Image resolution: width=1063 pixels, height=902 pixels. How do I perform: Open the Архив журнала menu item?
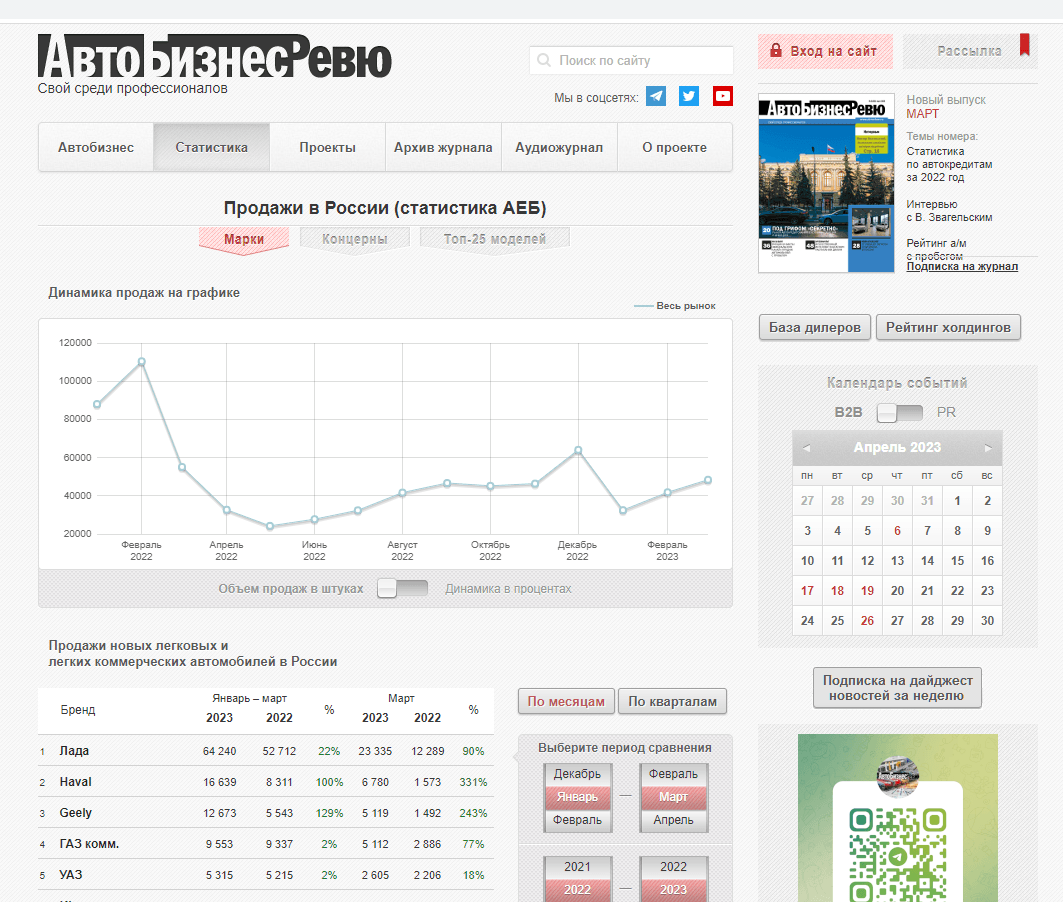tap(443, 147)
